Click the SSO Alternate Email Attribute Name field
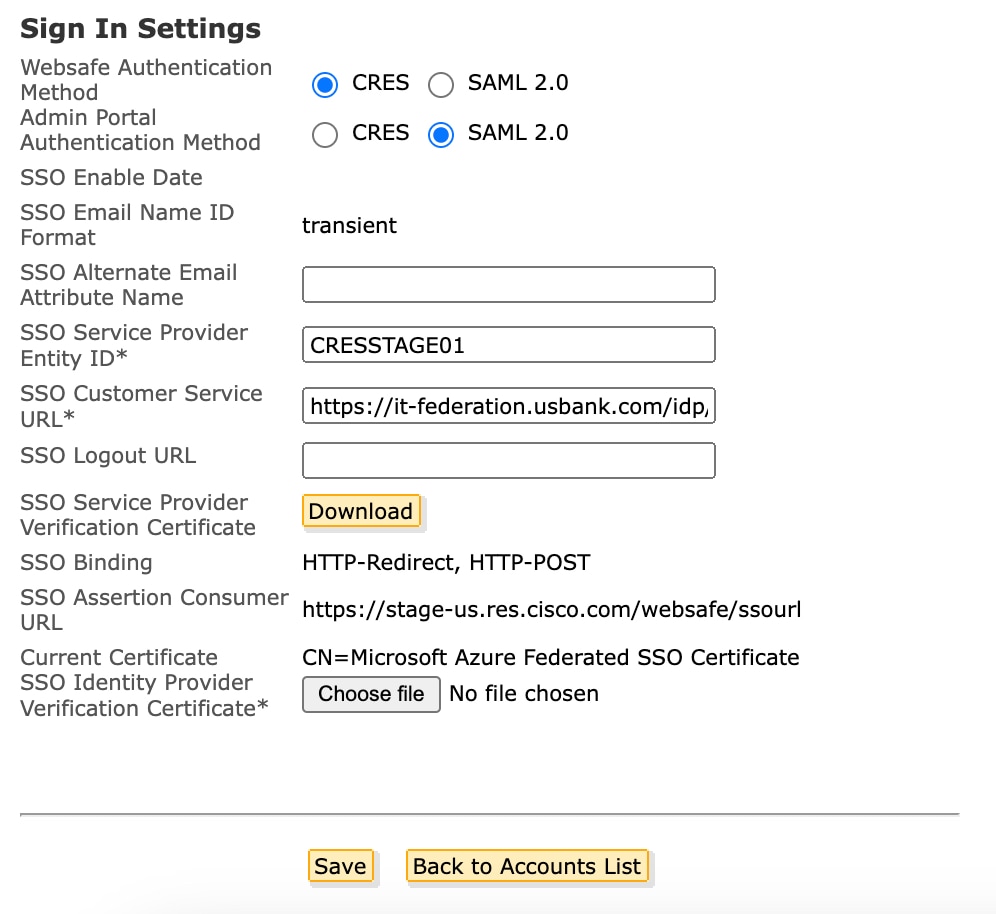Viewport: 996px width, 914px height. [508, 284]
